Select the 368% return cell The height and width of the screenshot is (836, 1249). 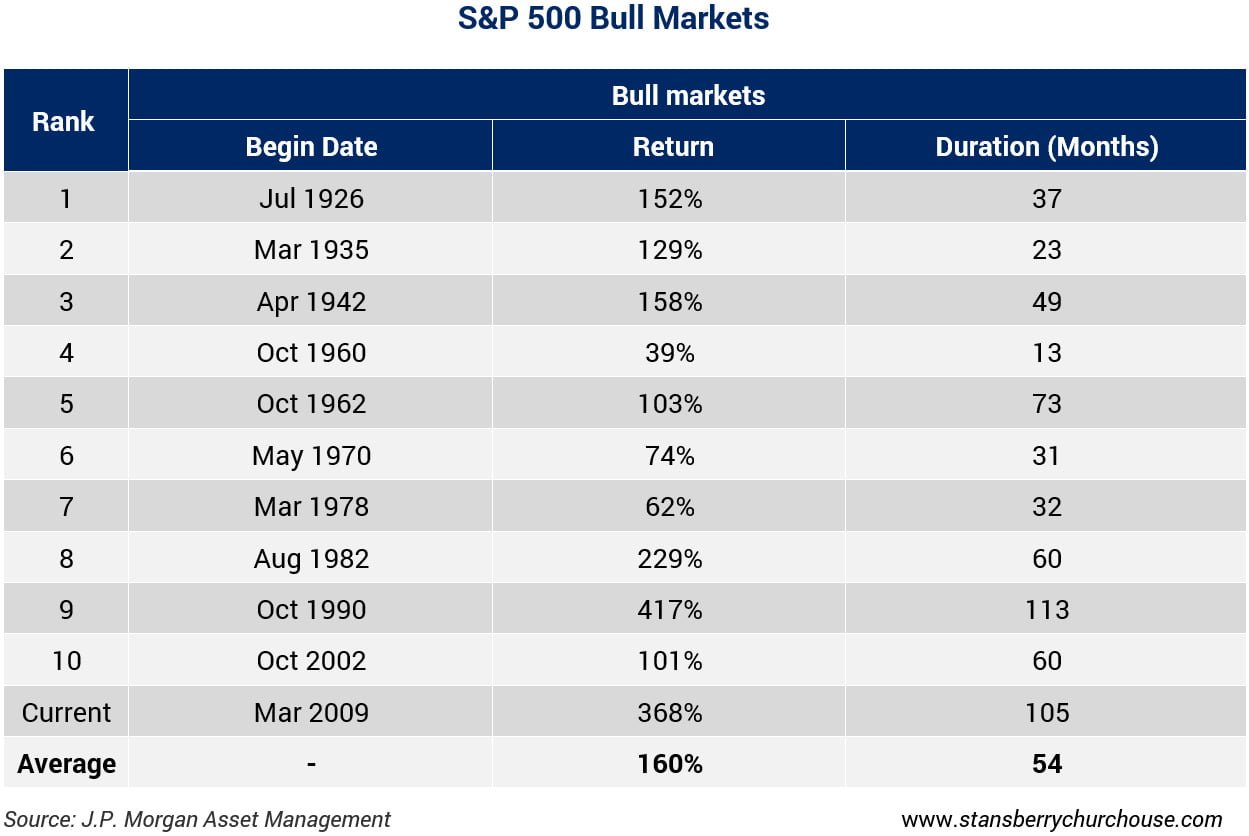[670, 712]
